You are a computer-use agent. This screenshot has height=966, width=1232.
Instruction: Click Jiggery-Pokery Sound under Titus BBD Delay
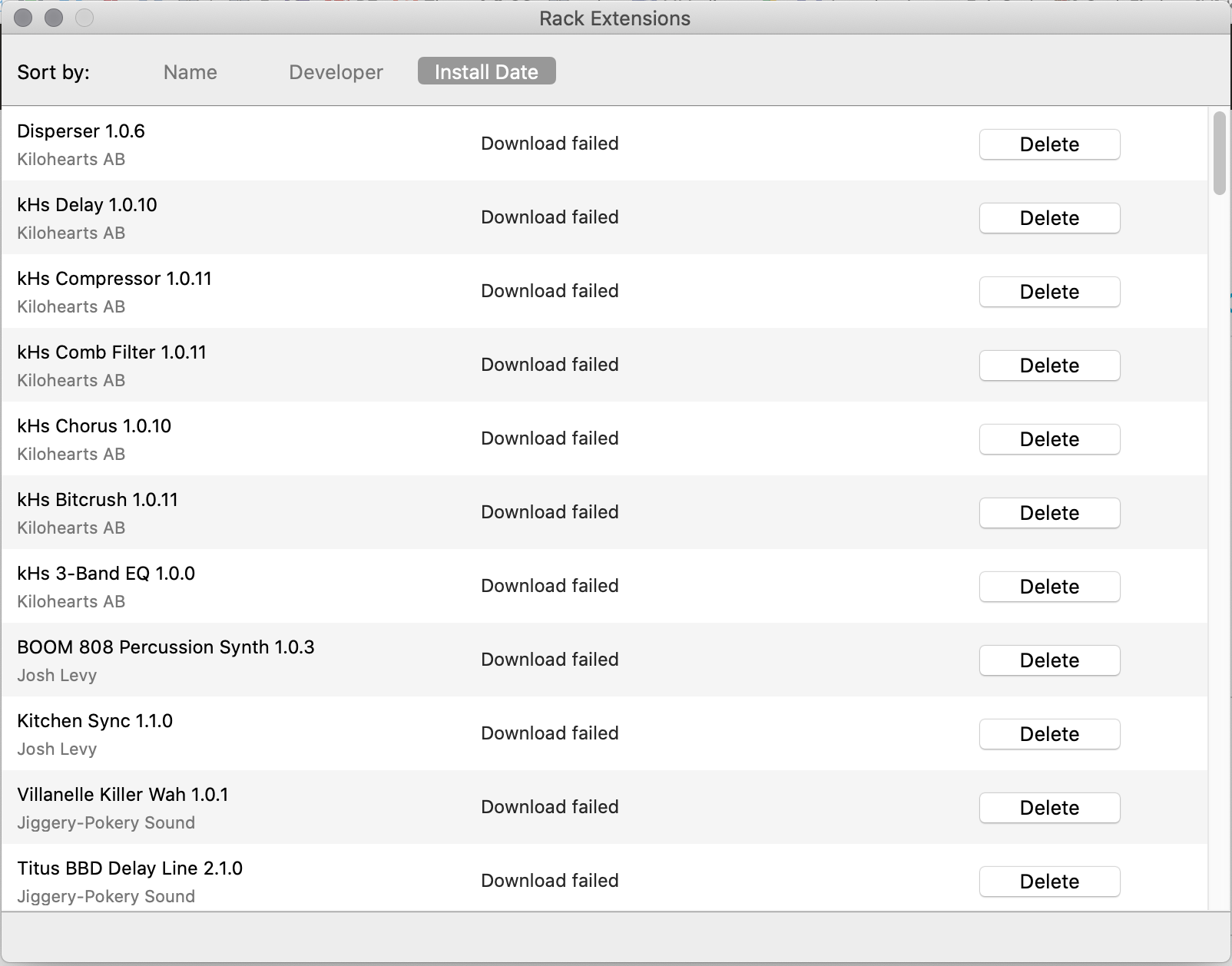click(106, 897)
